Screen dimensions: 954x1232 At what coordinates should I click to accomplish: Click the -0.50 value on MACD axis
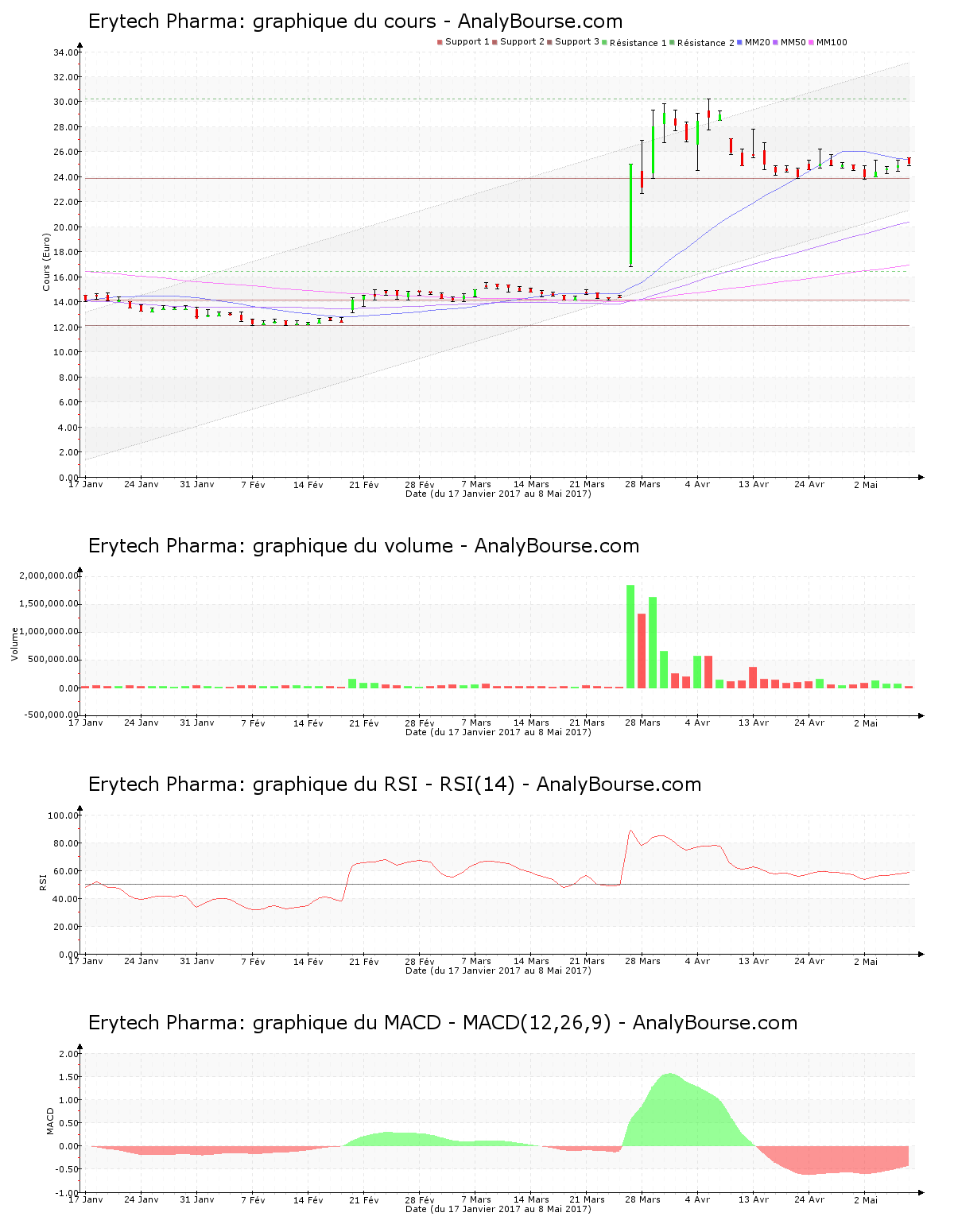[x=67, y=1169]
